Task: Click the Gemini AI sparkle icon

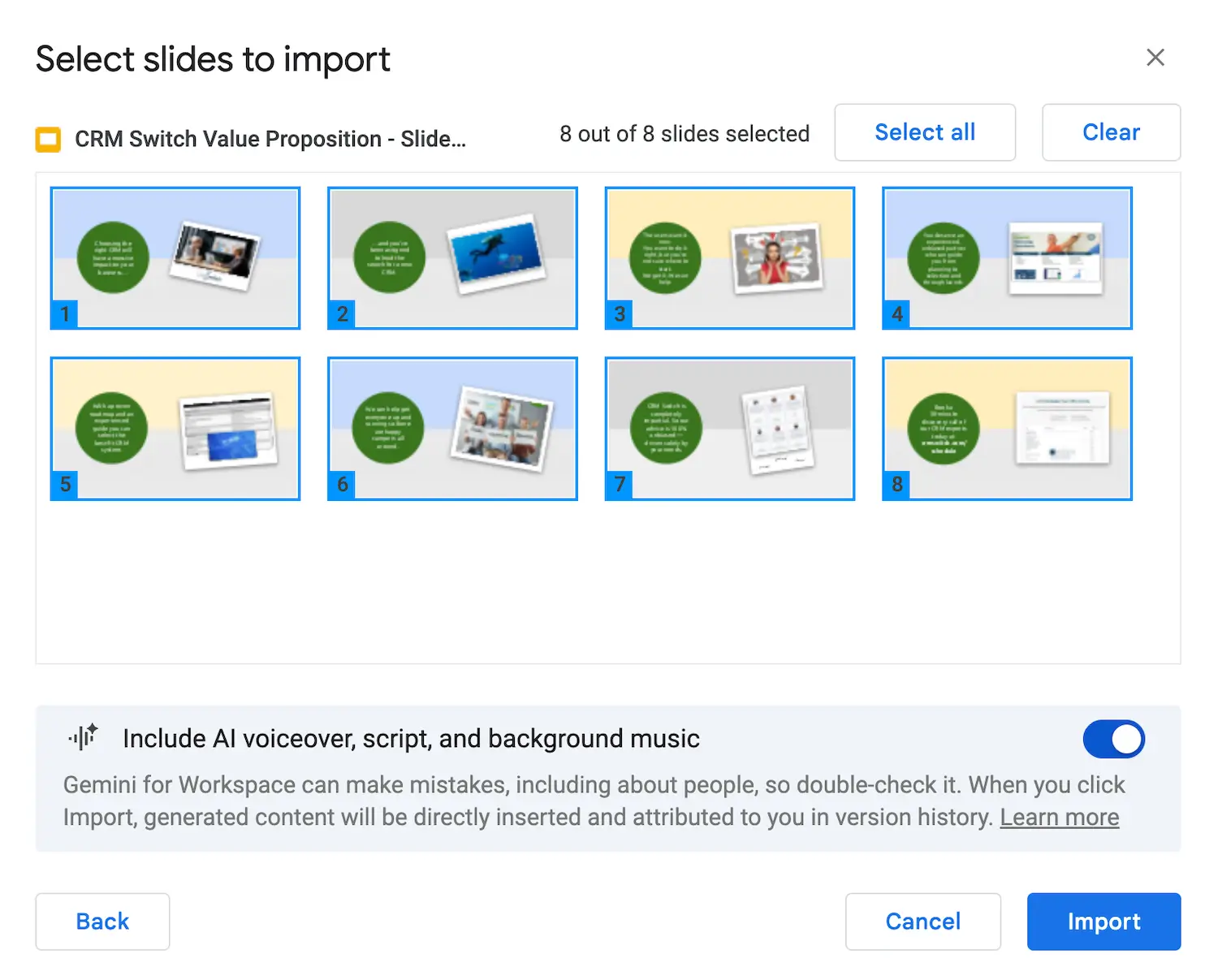Action: (84, 736)
